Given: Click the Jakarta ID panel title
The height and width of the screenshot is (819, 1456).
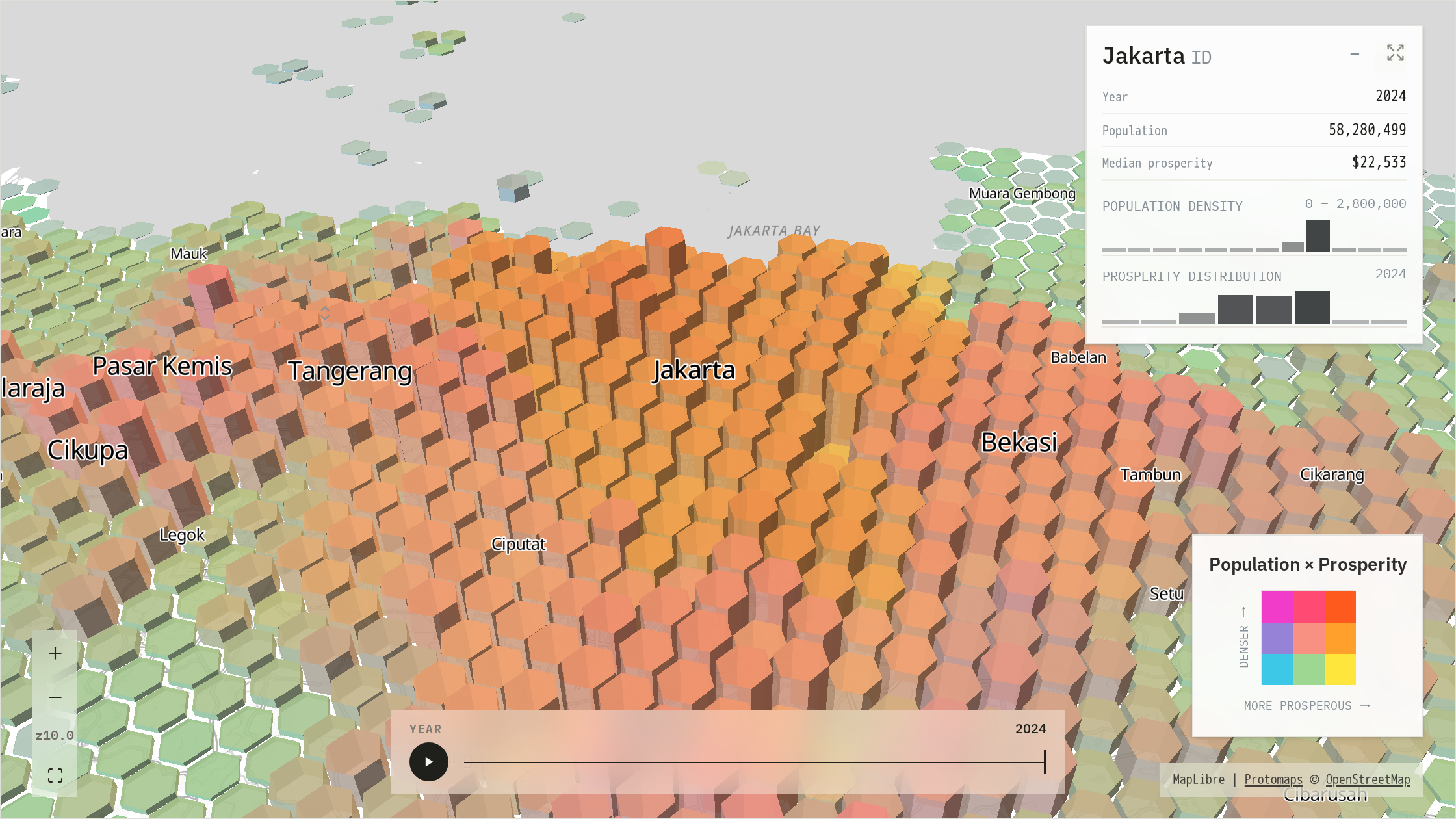Looking at the screenshot, I should [x=1157, y=57].
